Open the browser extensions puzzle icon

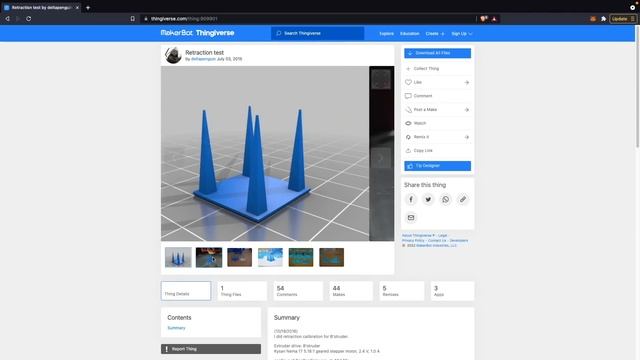click(603, 19)
